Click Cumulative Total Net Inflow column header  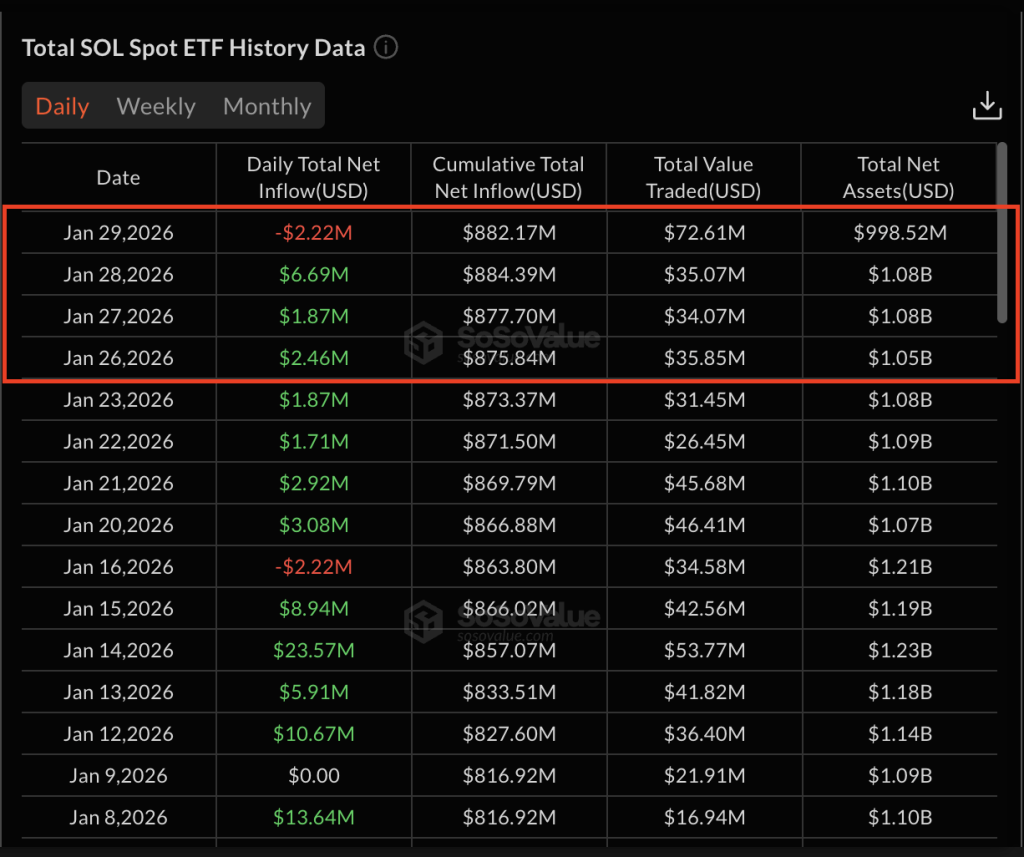click(508, 177)
